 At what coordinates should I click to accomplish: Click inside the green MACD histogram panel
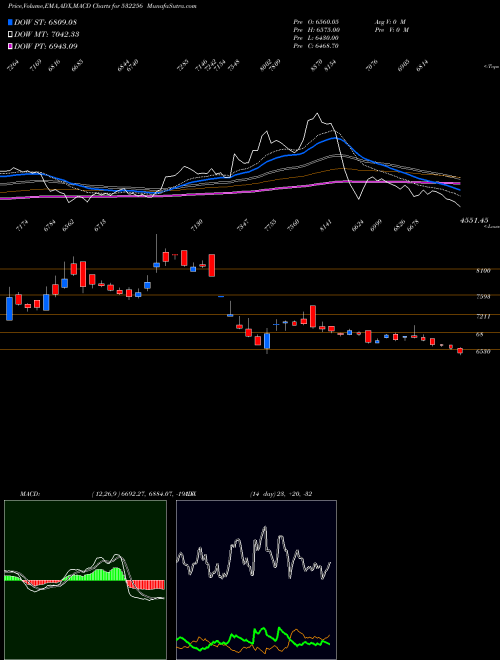85,580
